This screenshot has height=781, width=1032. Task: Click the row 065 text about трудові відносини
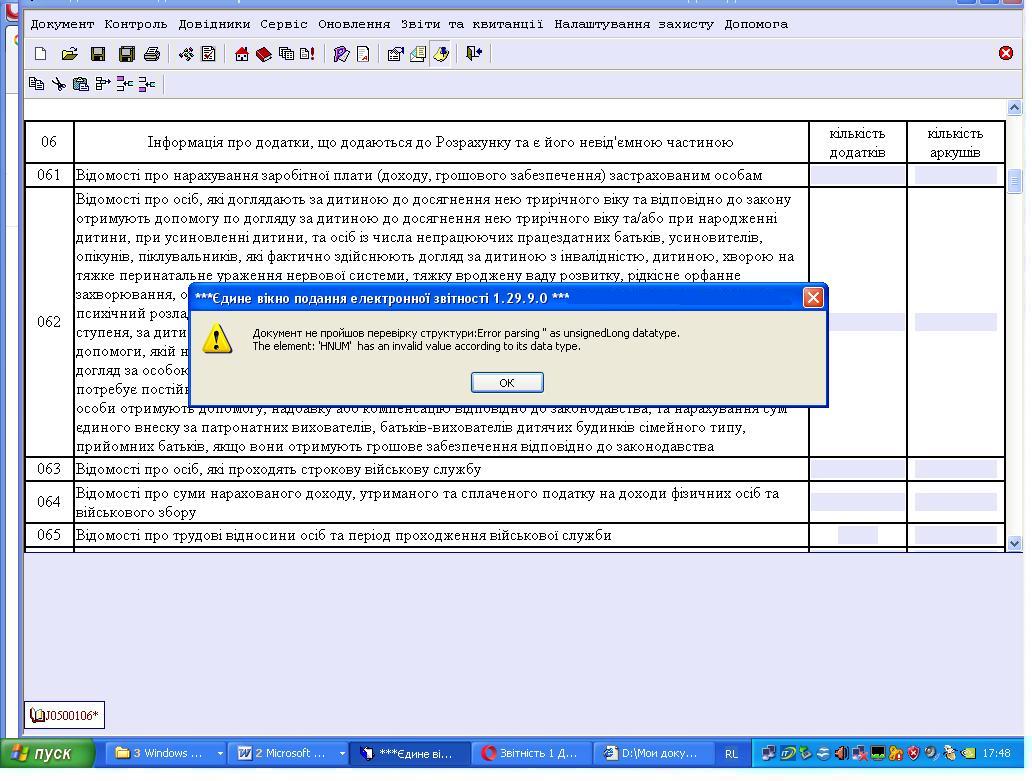[x=344, y=535]
